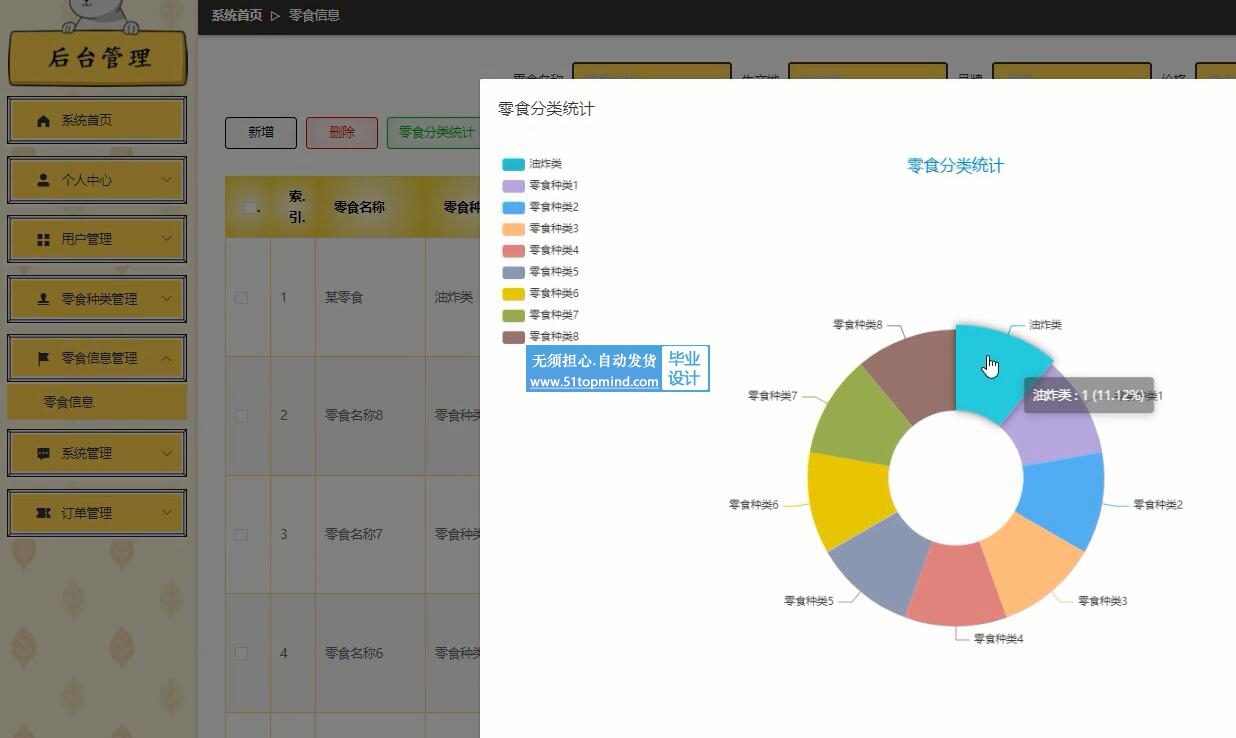
Task: Toggle the 油炸类 legend marker
Action: 513,164
